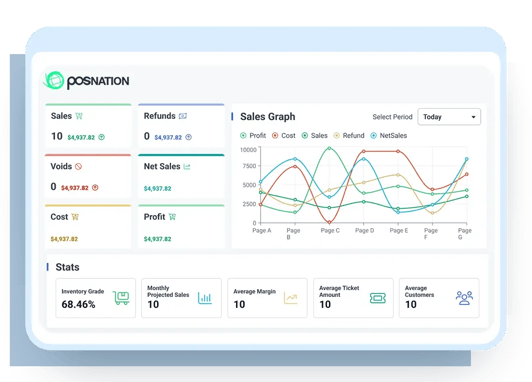Click the Net Sales amount $4,937.82
The width and height of the screenshot is (532, 382).
[157, 189]
